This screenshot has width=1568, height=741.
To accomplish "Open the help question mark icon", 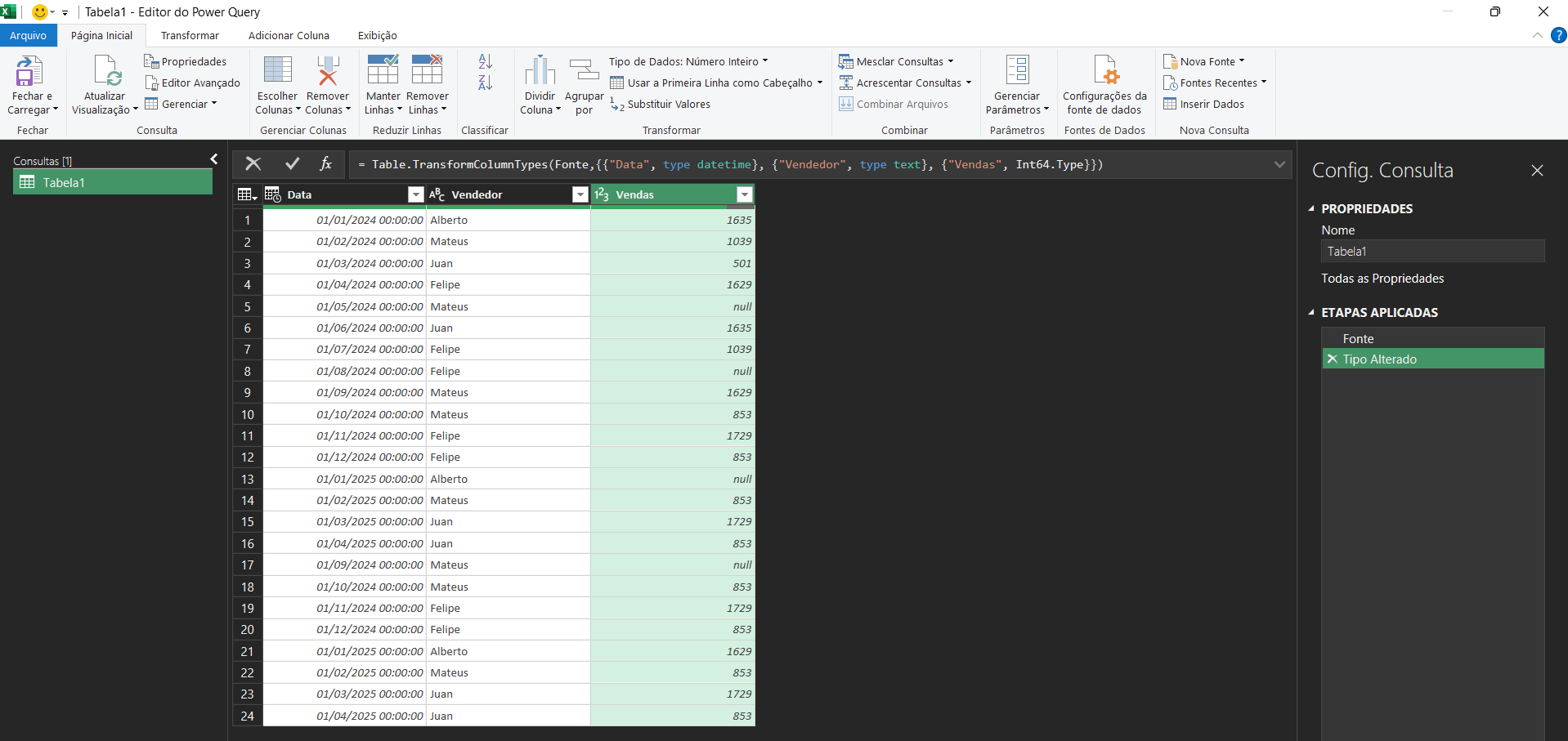I will (1558, 35).
